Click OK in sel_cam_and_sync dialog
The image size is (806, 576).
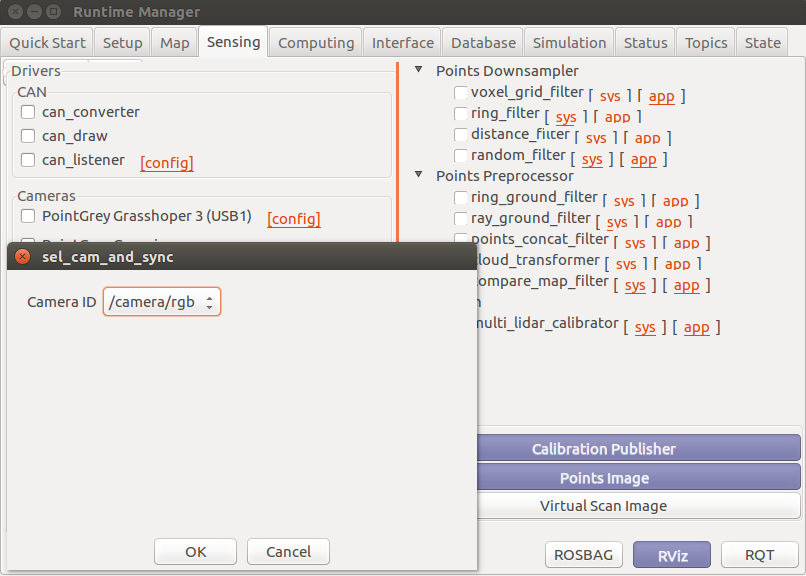point(195,552)
